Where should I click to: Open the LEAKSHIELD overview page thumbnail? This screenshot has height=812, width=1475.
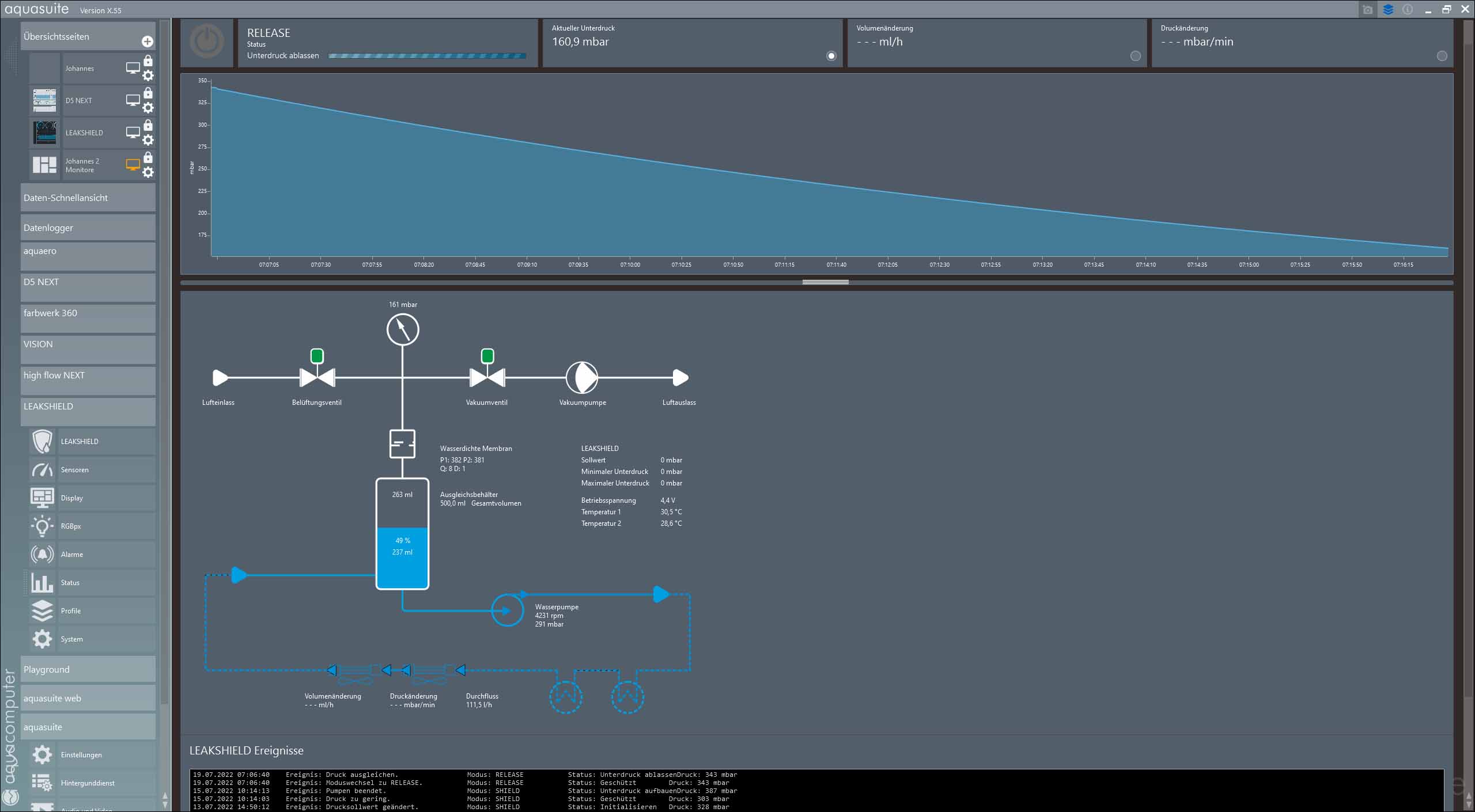(44, 132)
